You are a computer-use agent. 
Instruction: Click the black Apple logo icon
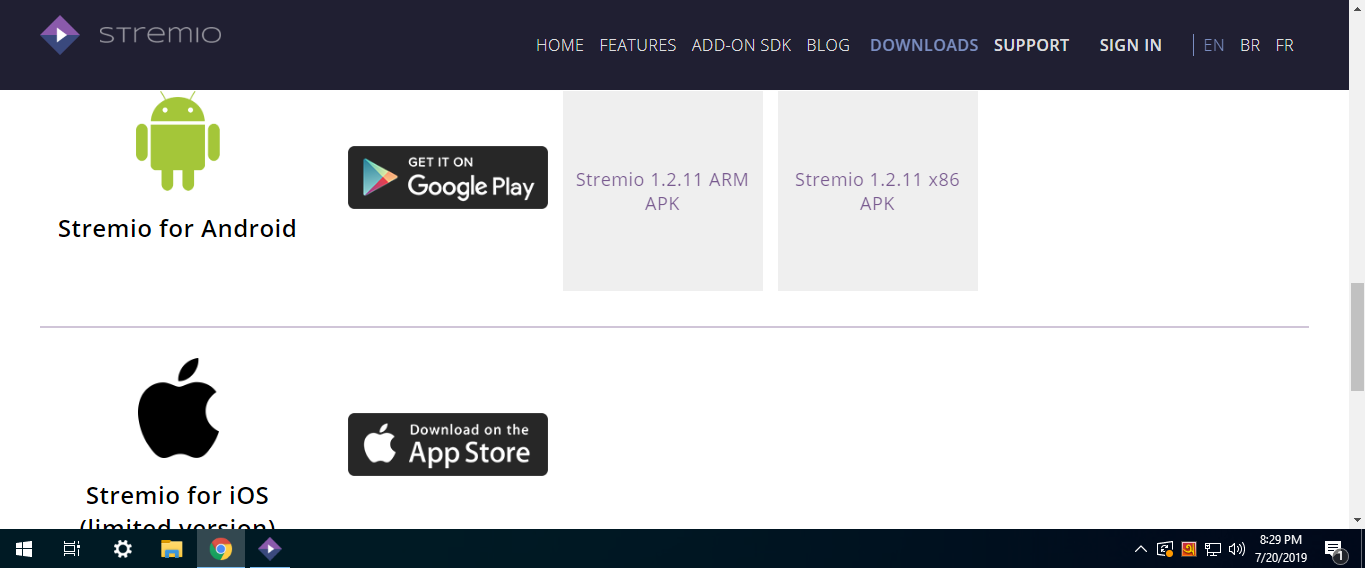pyautogui.click(x=178, y=408)
